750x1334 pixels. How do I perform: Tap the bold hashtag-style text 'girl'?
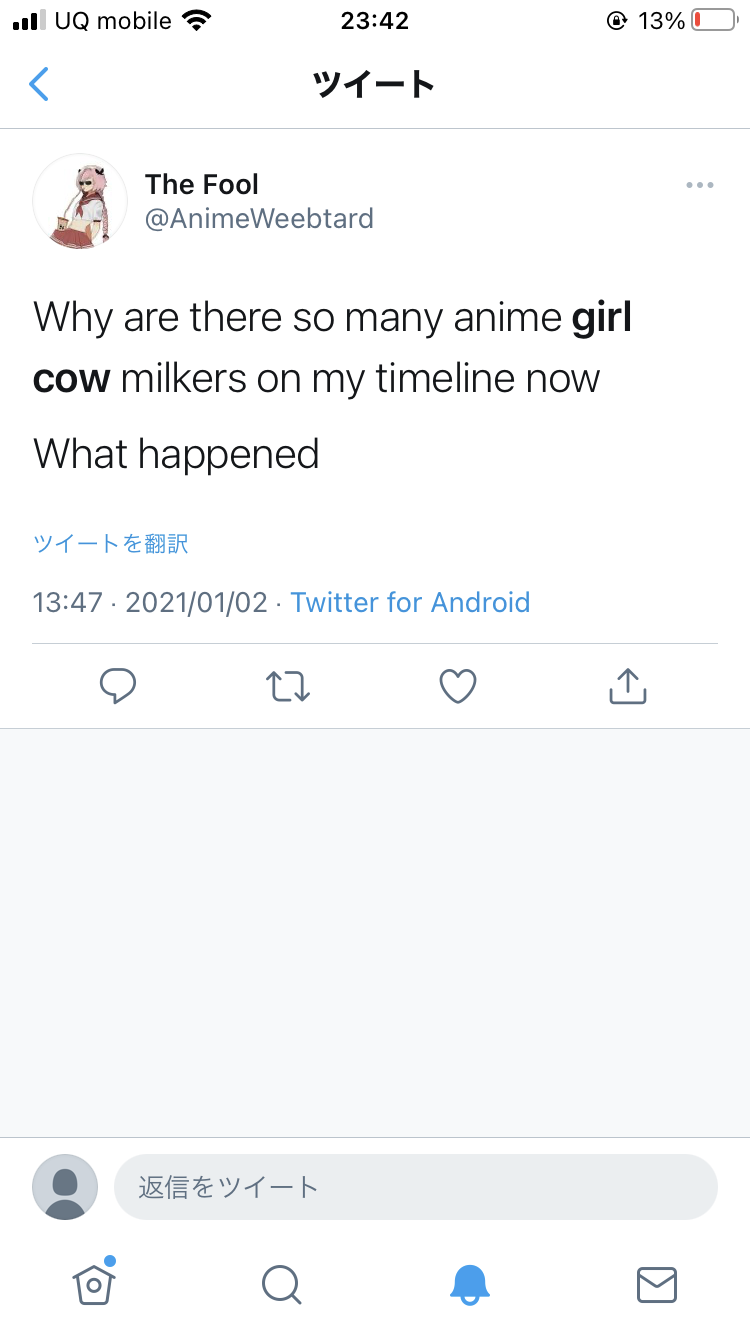tap(601, 318)
